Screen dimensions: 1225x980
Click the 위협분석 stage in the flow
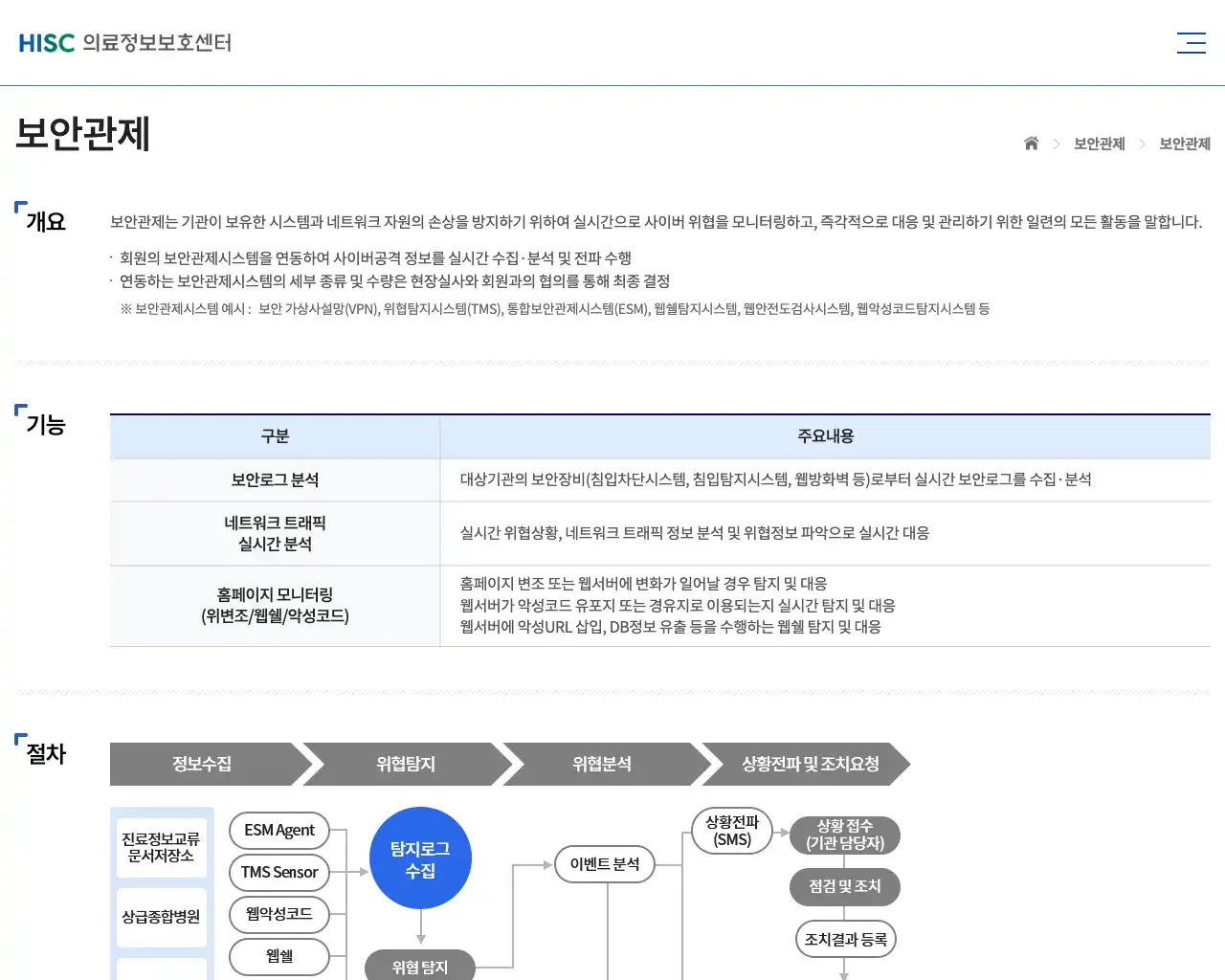600,764
